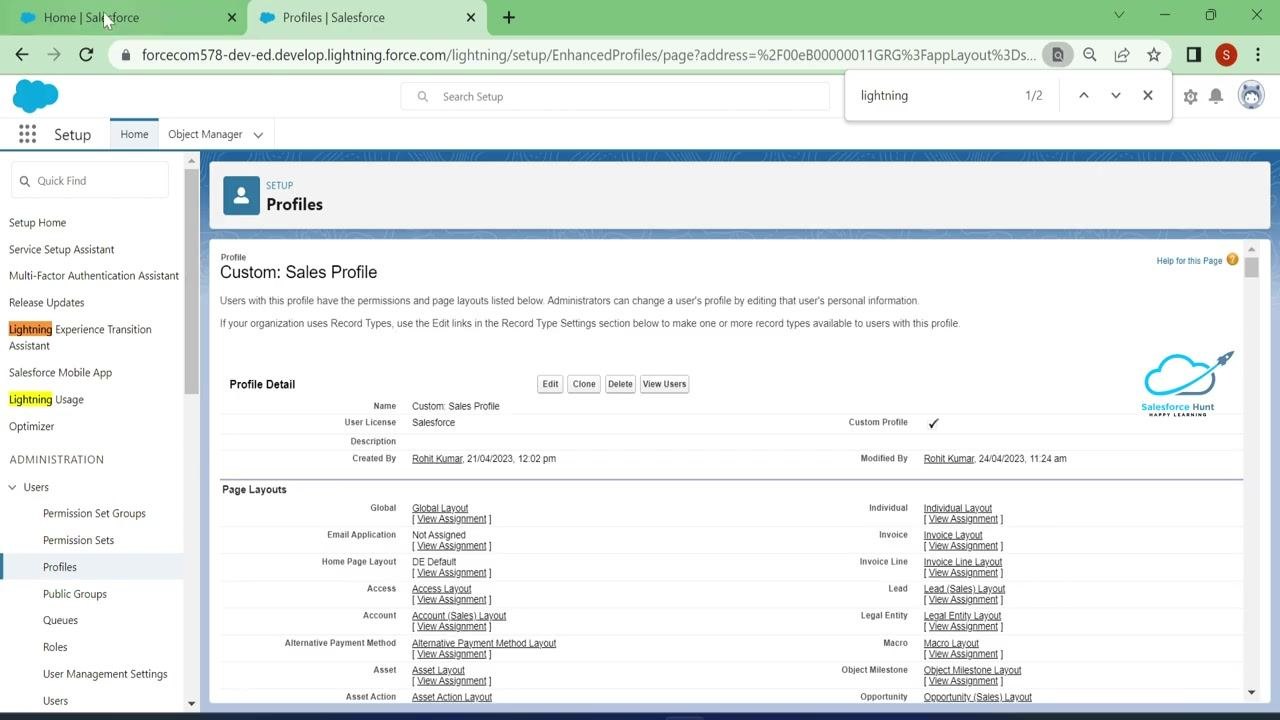
Task: Click the View Users button
Action: [x=664, y=384]
